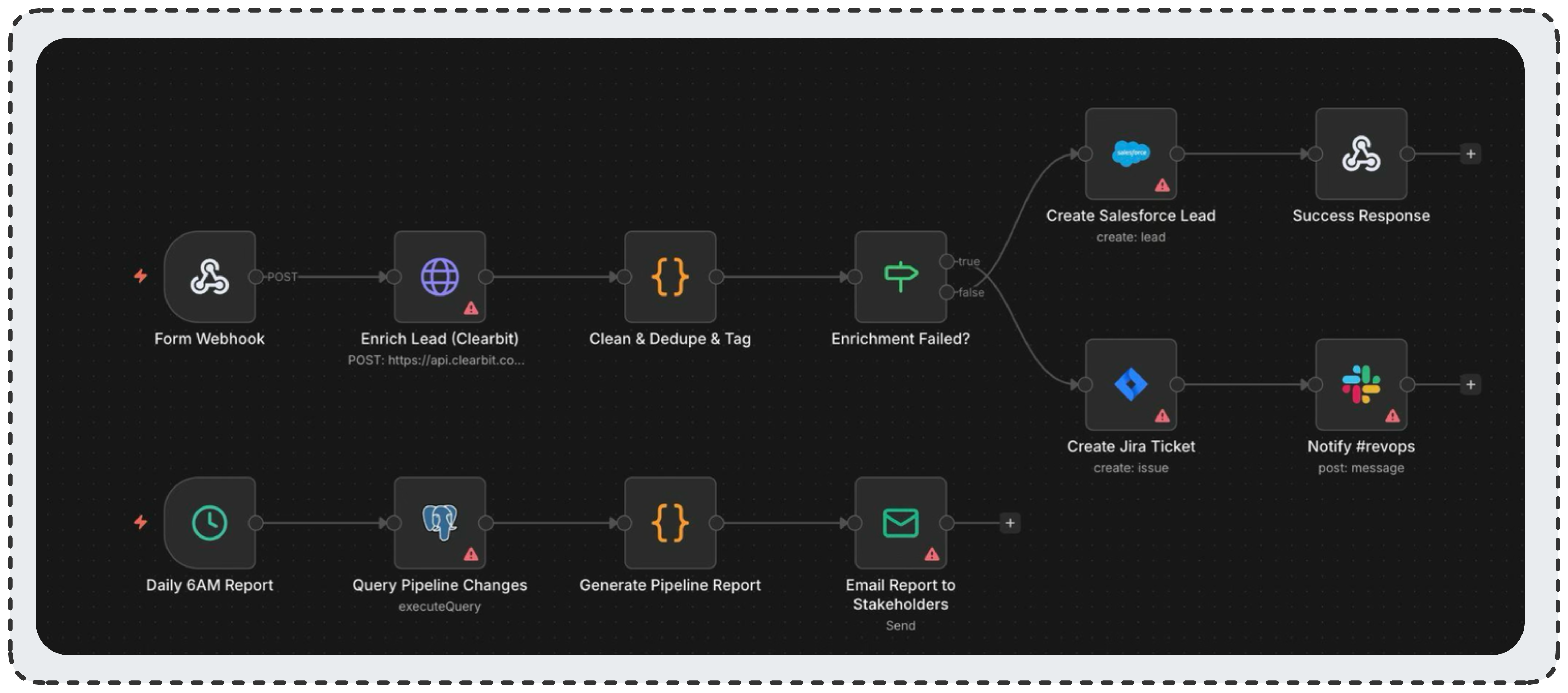This screenshot has height=693, width=1568.
Task: Open the Create Salesforce Lead node
Action: [x=1130, y=153]
